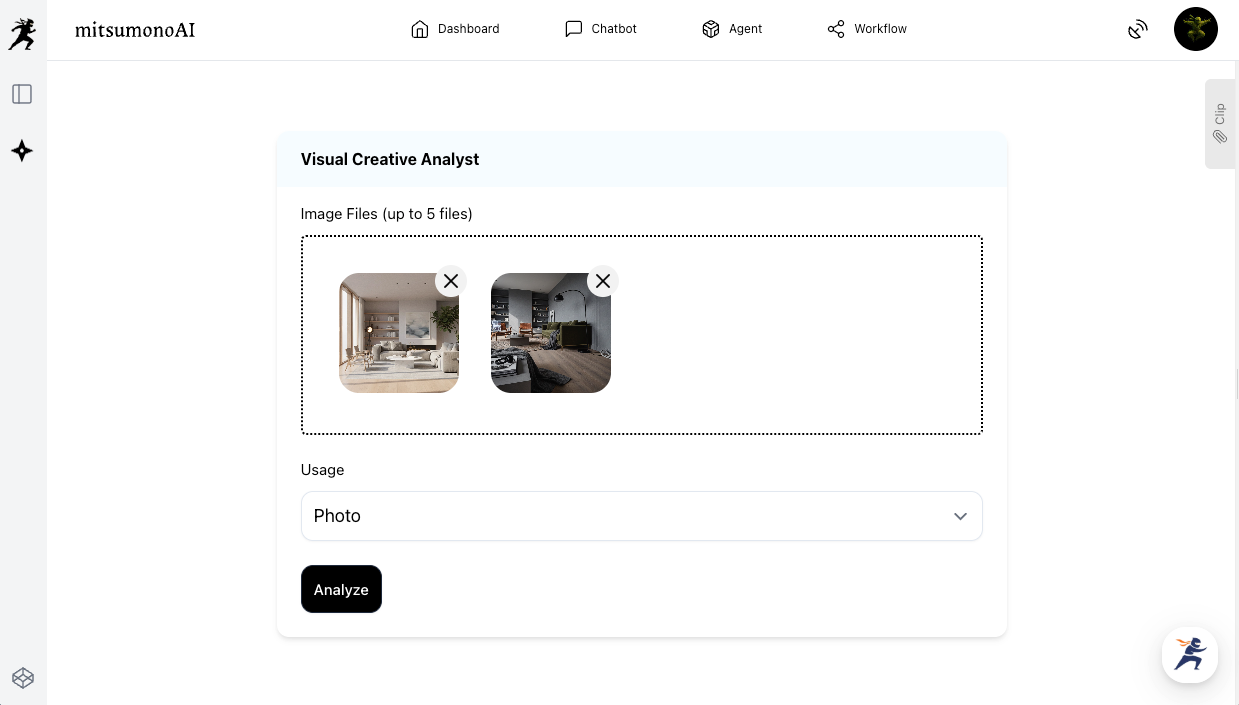Click the Workflow nodes icon
1239x705 pixels.
click(x=836, y=29)
